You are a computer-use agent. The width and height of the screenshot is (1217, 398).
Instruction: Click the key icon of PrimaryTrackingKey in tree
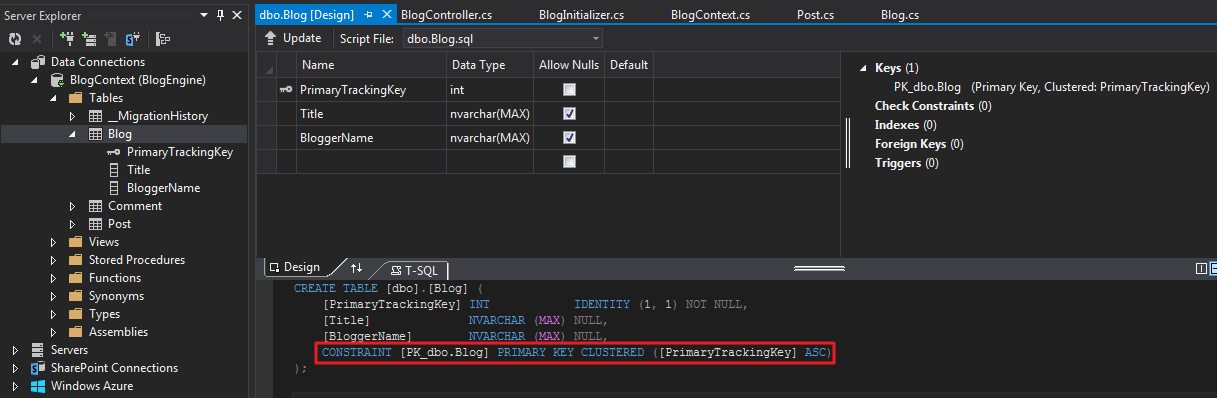pos(114,152)
